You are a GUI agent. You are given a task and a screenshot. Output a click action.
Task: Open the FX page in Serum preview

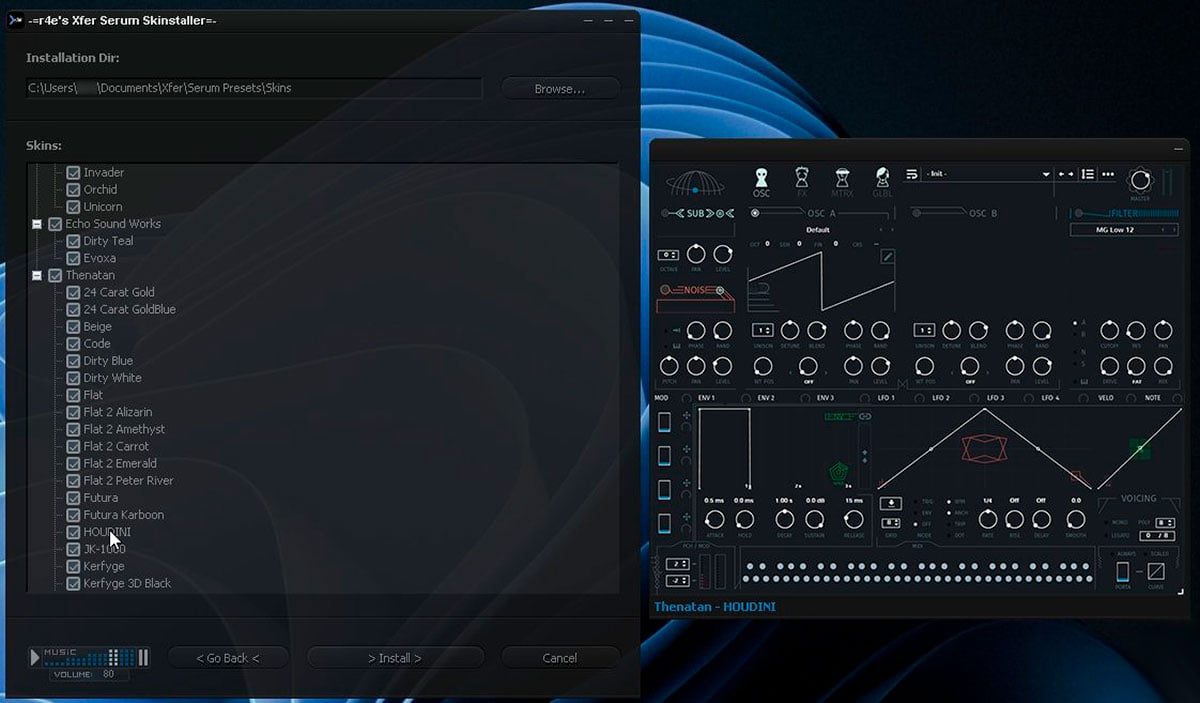802,181
